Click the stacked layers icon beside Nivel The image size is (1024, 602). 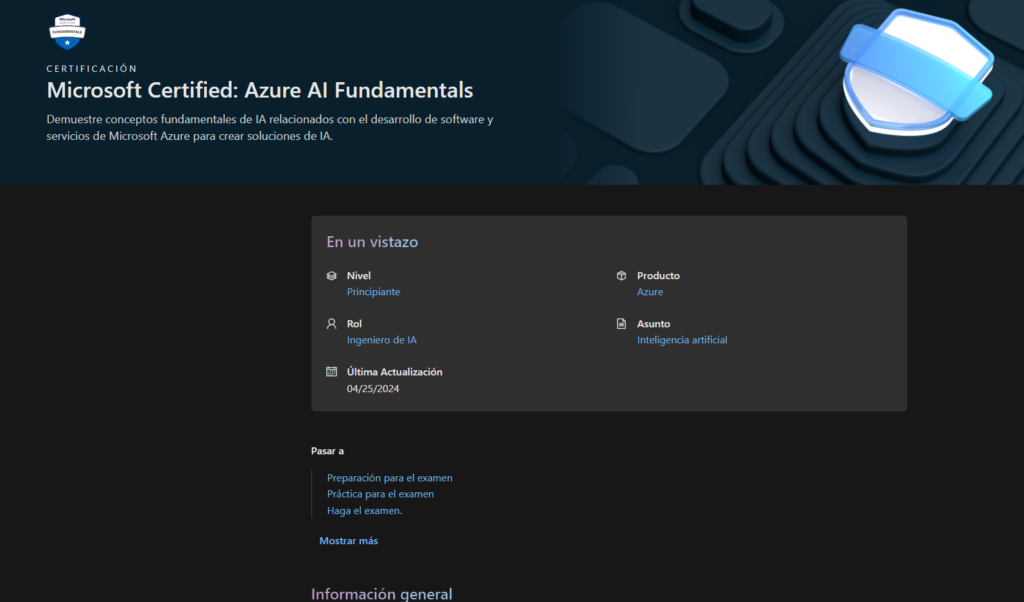click(332, 276)
